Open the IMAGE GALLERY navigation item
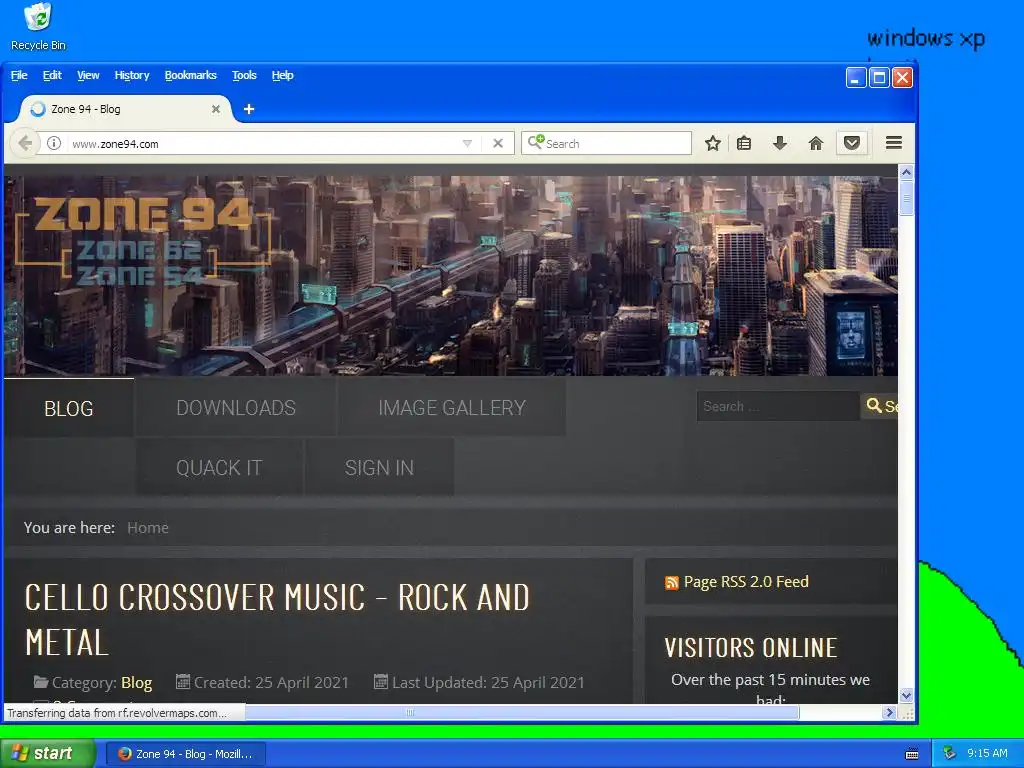The width and height of the screenshot is (1024, 768). pyautogui.click(x=452, y=408)
